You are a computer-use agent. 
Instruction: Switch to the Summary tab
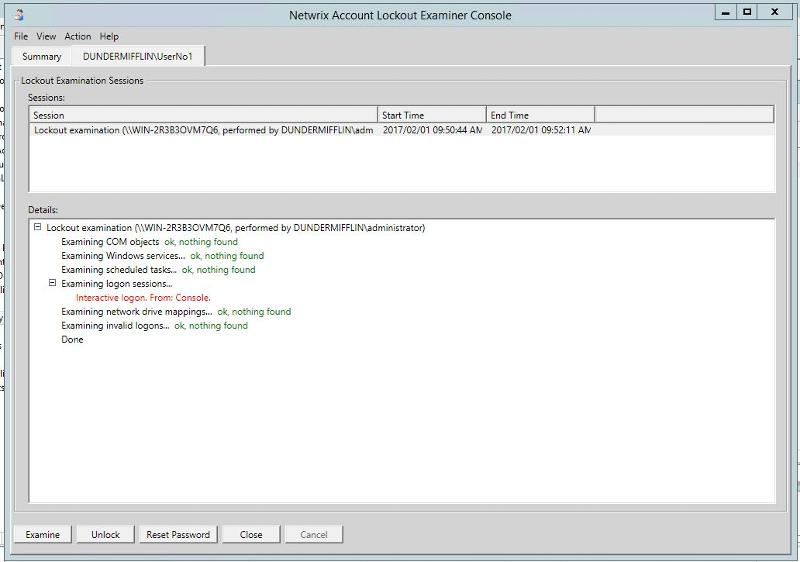pos(41,57)
